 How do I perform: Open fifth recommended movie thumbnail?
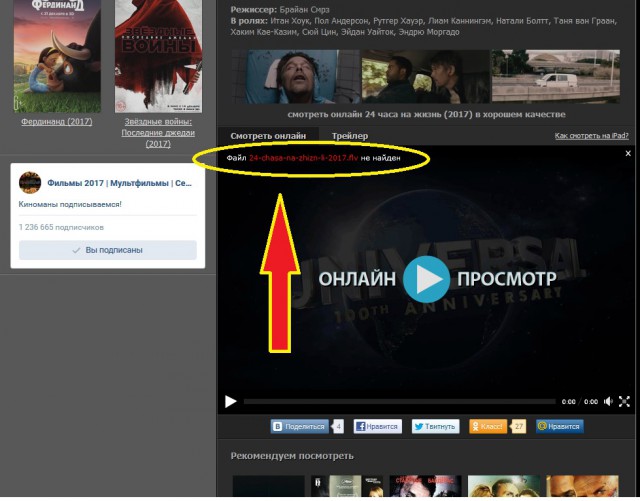(582, 486)
